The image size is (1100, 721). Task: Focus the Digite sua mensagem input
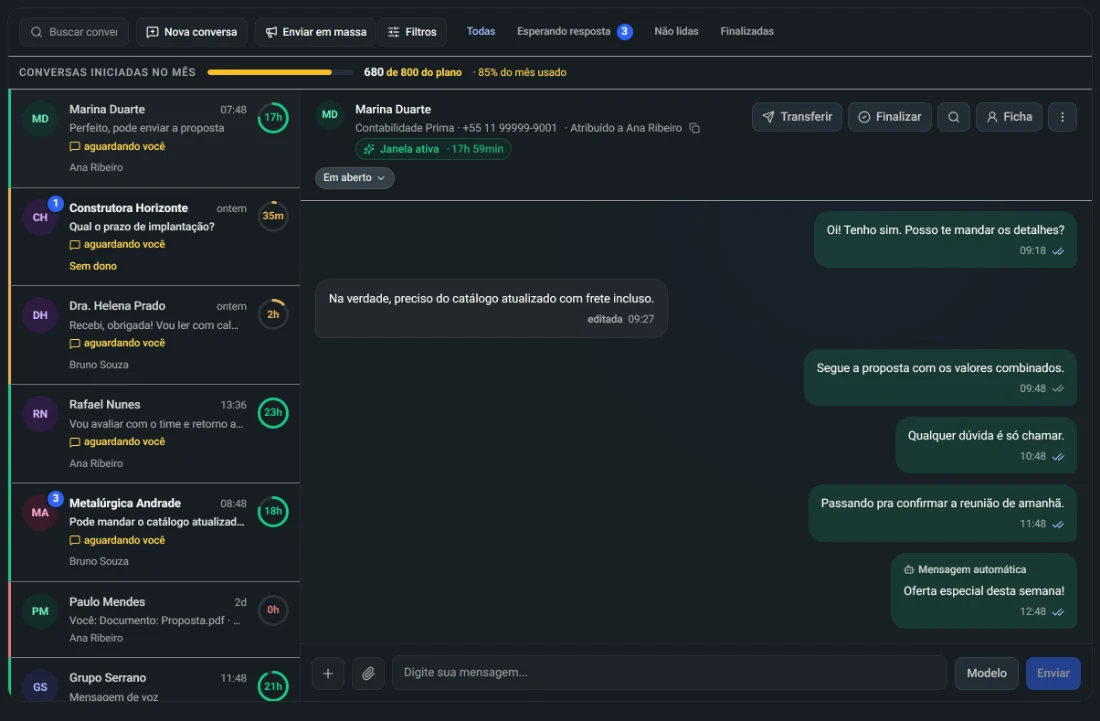[x=669, y=673]
